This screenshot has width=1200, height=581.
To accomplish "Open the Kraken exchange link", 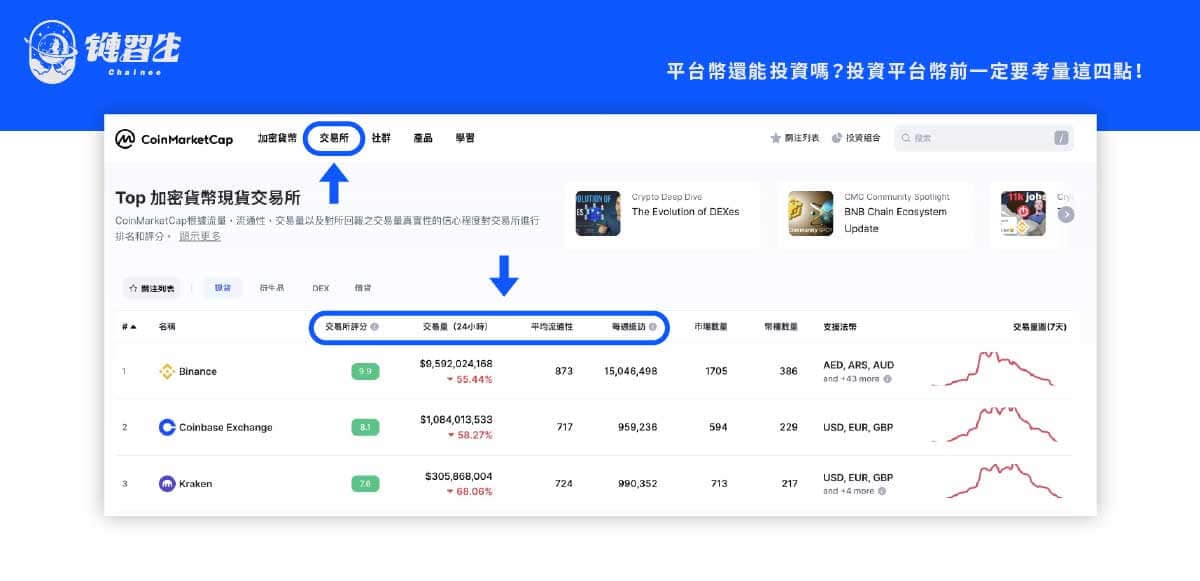I will pyautogui.click(x=195, y=484).
